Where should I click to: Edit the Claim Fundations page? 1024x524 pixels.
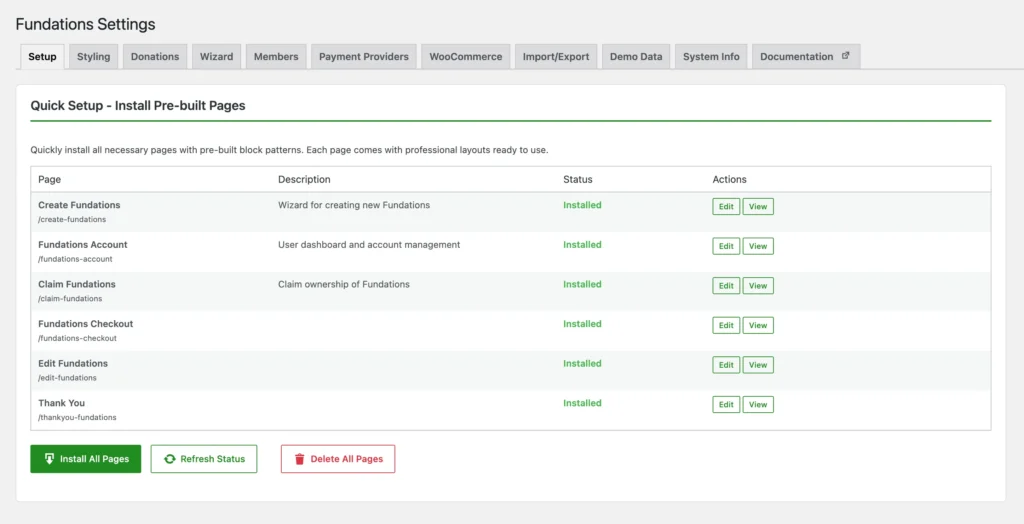pos(726,286)
